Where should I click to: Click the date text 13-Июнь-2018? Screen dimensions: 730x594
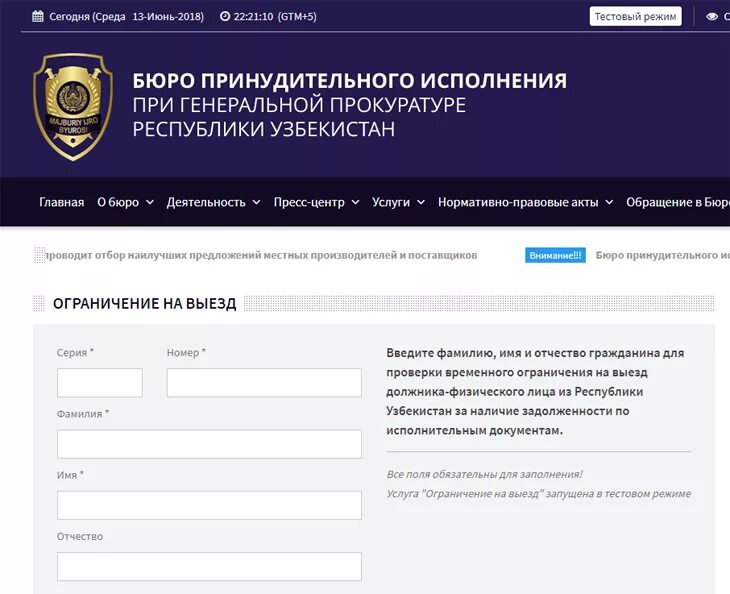coord(168,17)
